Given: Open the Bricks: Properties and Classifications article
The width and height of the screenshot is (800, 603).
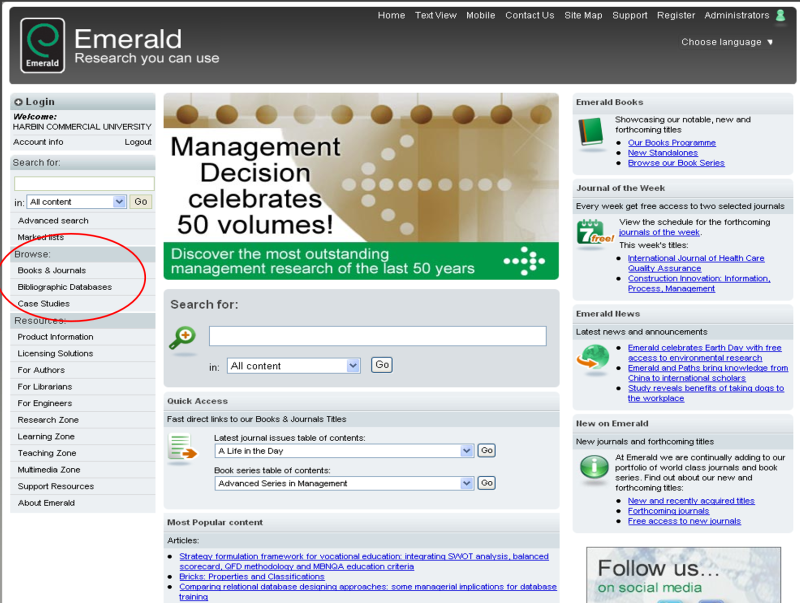Looking at the screenshot, I should click(252, 576).
